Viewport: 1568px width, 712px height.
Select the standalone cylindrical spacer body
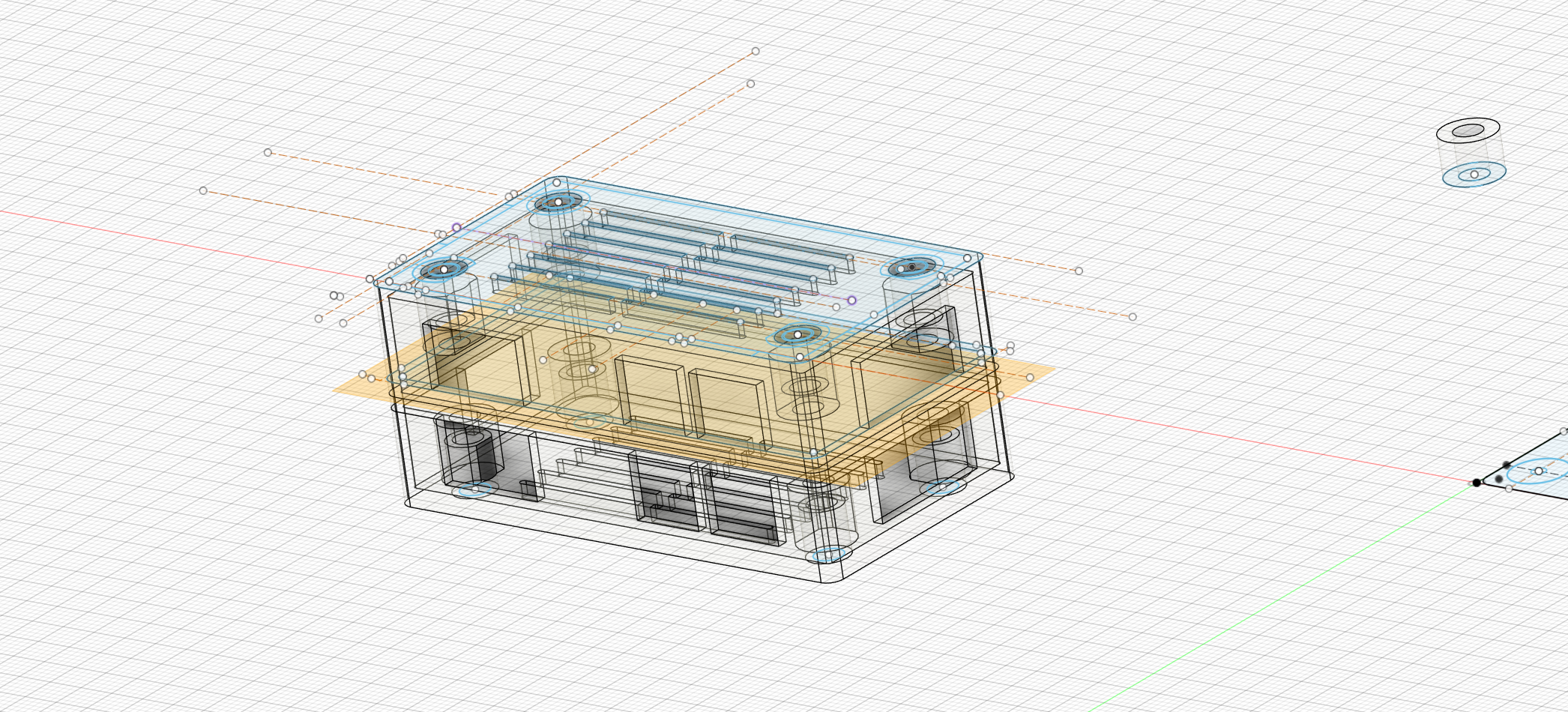[1471, 153]
